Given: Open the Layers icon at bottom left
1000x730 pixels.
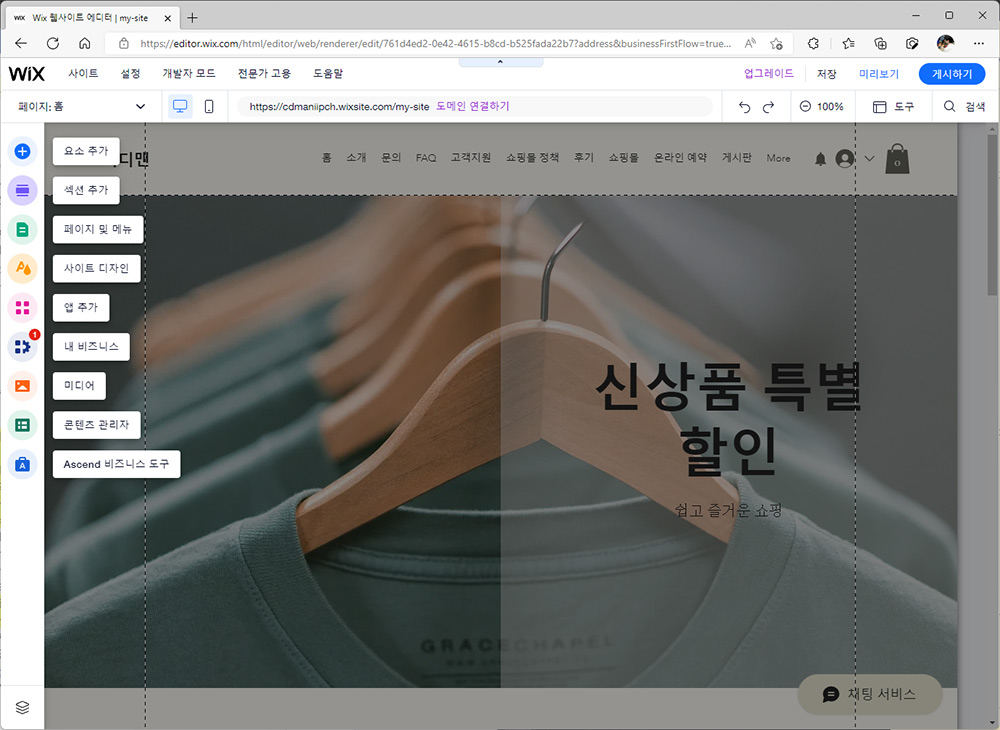Looking at the screenshot, I should click(x=22, y=707).
